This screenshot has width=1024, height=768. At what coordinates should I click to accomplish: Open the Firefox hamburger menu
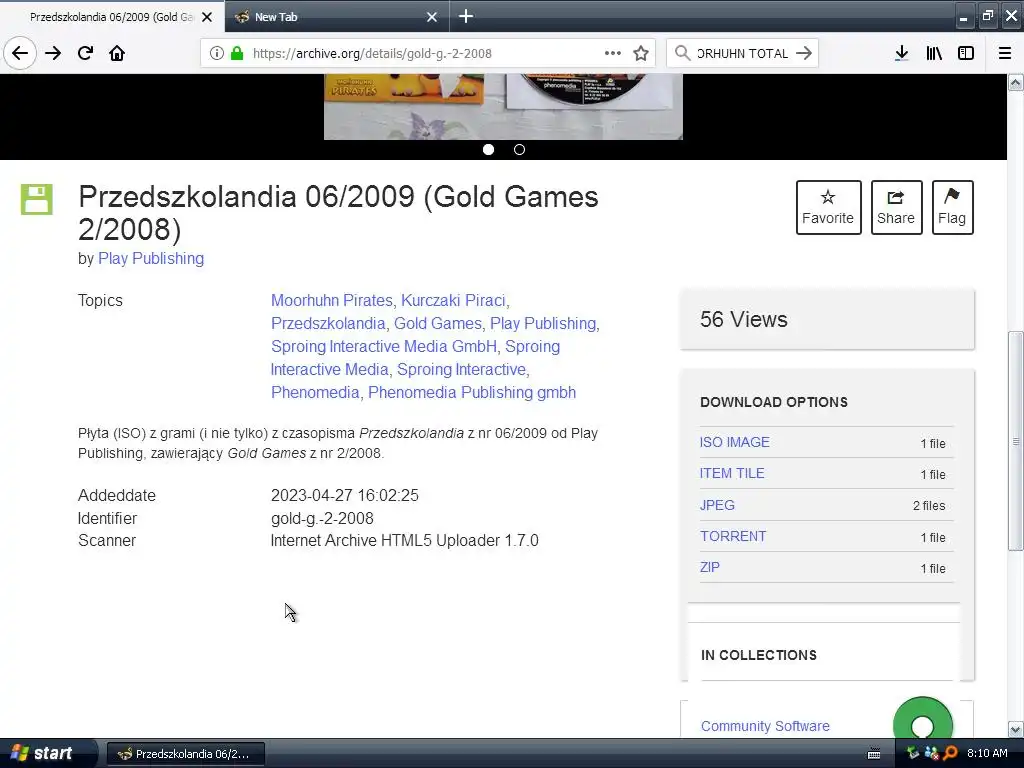click(x=1005, y=54)
